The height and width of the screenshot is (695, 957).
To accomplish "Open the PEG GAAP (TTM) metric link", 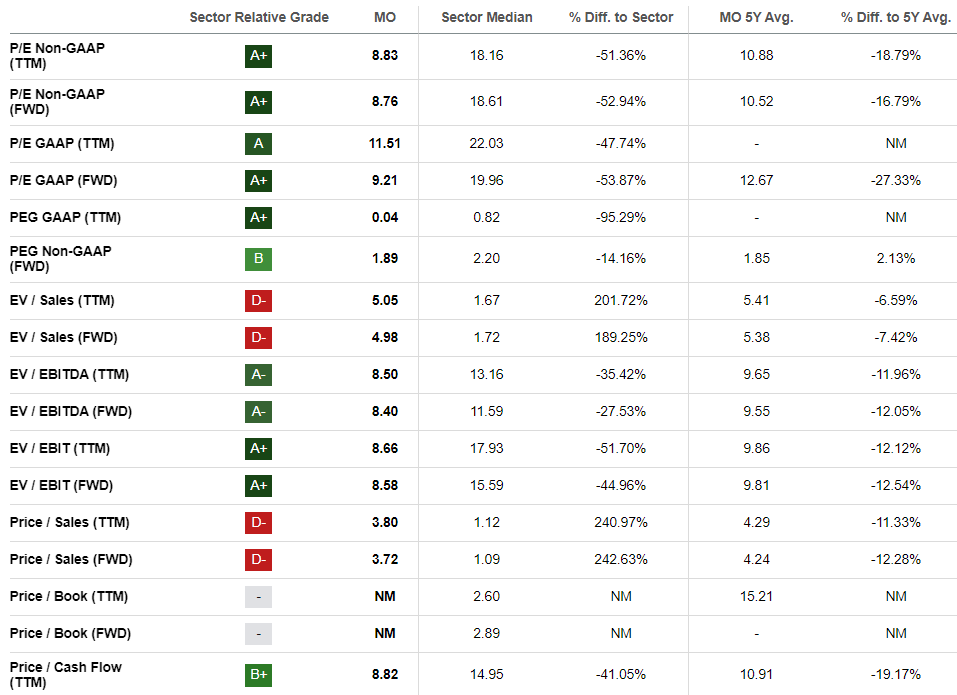I will 63,218.
